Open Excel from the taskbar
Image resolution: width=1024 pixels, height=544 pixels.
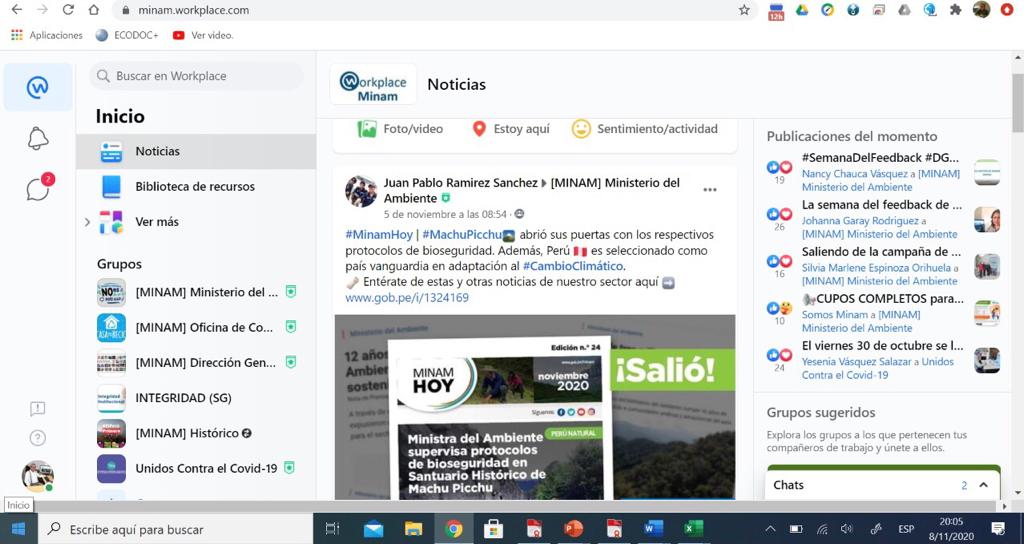(693, 529)
